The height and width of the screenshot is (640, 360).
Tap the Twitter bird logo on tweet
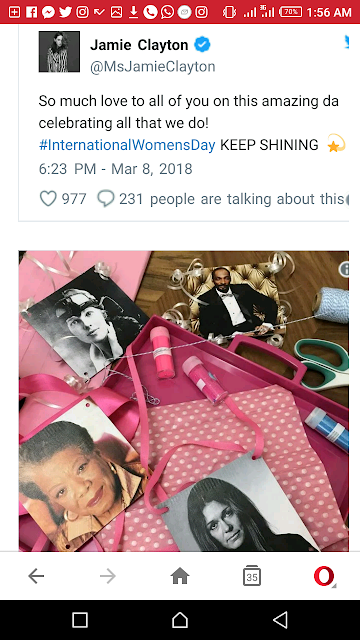[x=346, y=43]
